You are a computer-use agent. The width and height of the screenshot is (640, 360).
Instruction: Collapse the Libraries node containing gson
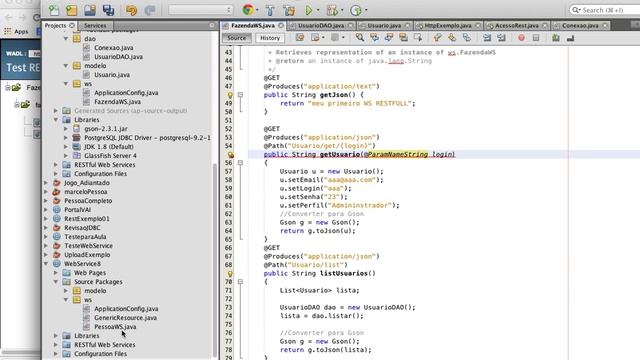pyautogui.click(x=56, y=120)
